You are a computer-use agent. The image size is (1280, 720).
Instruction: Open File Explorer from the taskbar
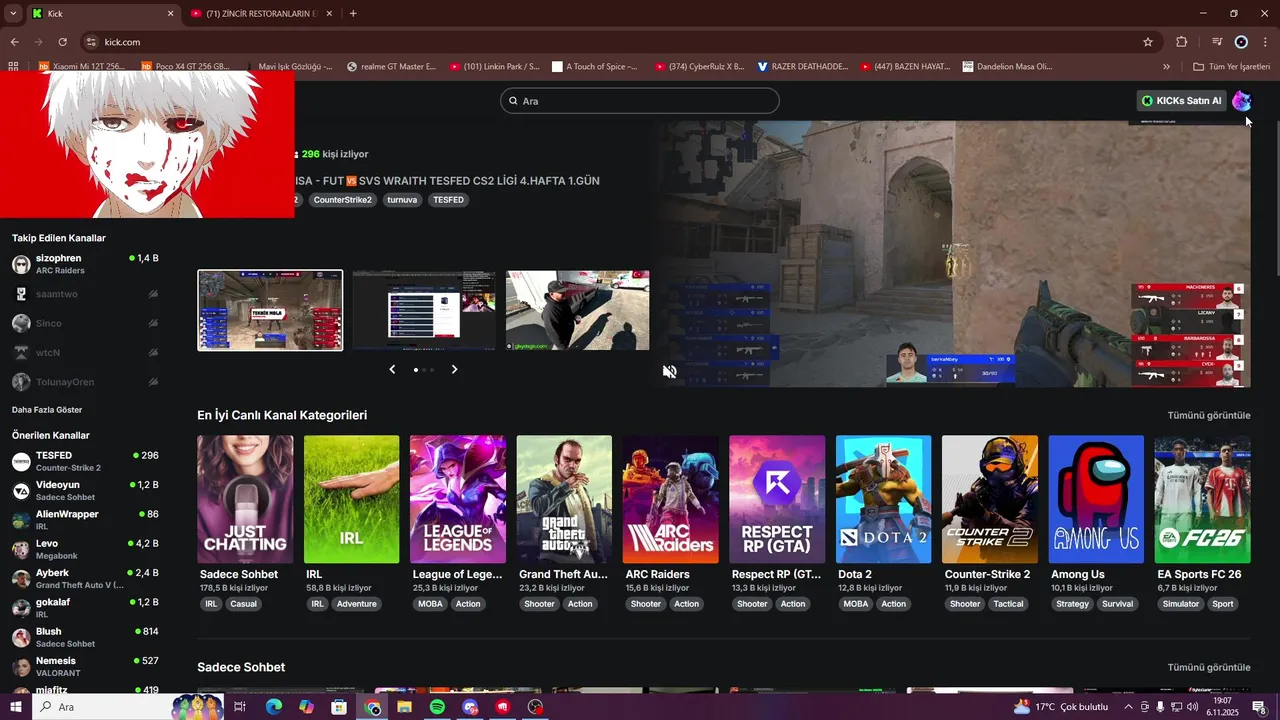pyautogui.click(x=404, y=707)
